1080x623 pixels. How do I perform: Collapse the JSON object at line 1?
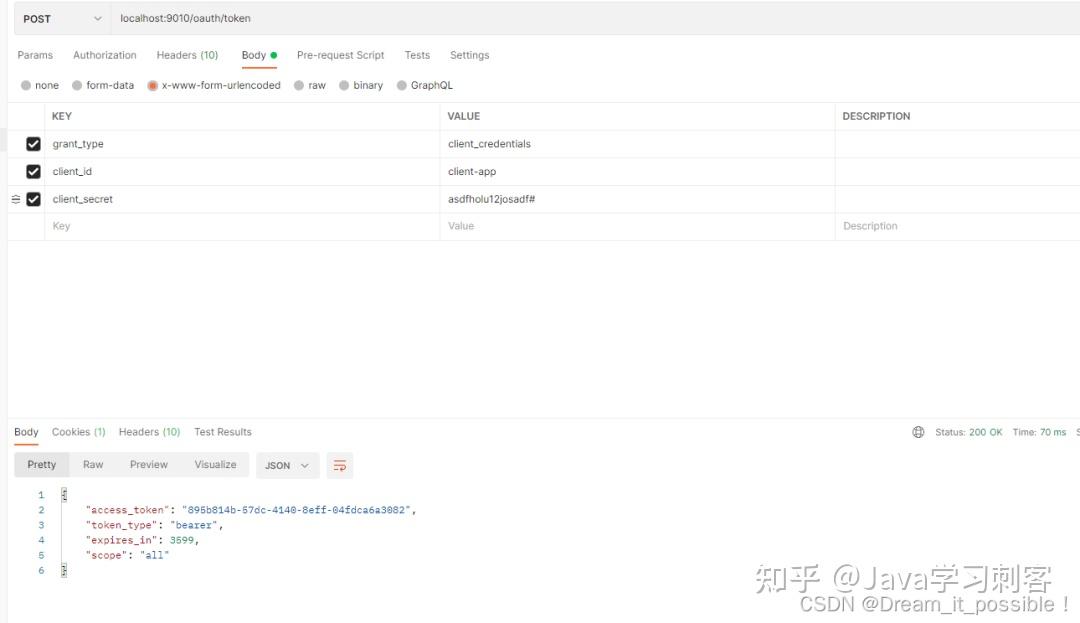coord(62,494)
